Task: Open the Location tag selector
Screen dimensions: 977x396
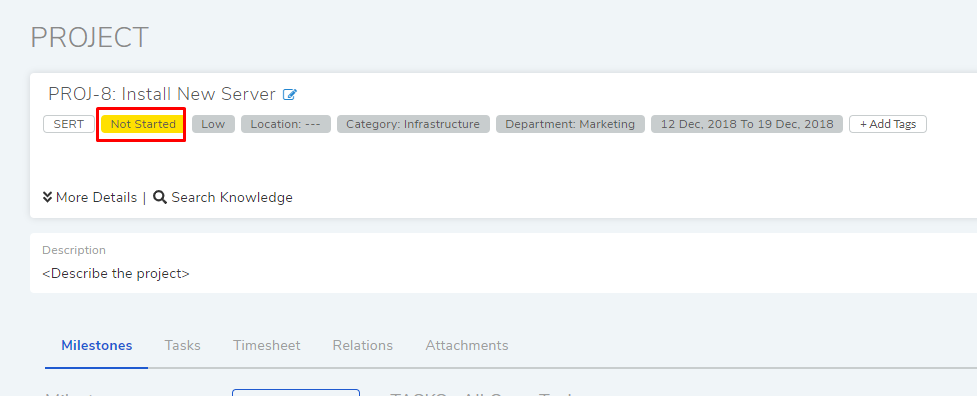Action: pyautogui.click(x=285, y=124)
